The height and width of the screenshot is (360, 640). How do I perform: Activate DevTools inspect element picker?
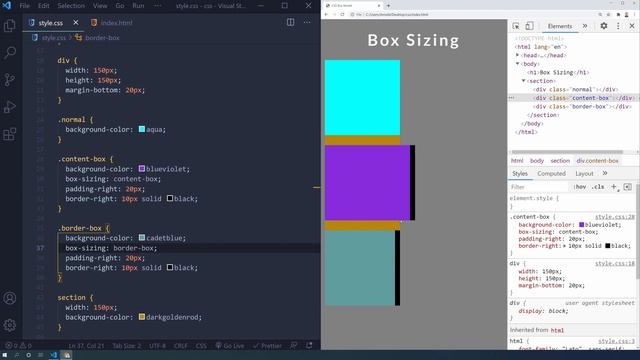[516, 26]
